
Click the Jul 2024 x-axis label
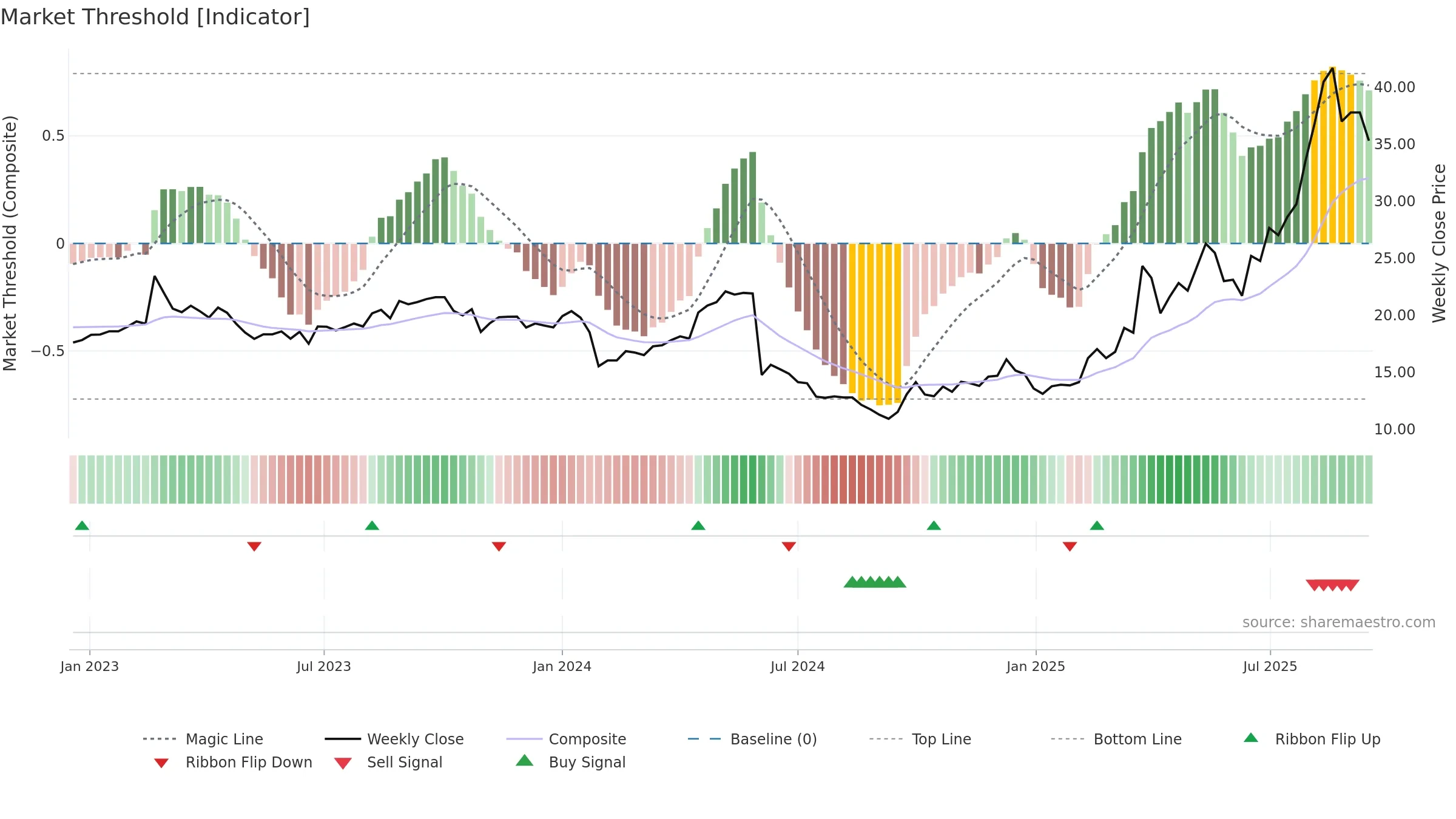coord(798,666)
